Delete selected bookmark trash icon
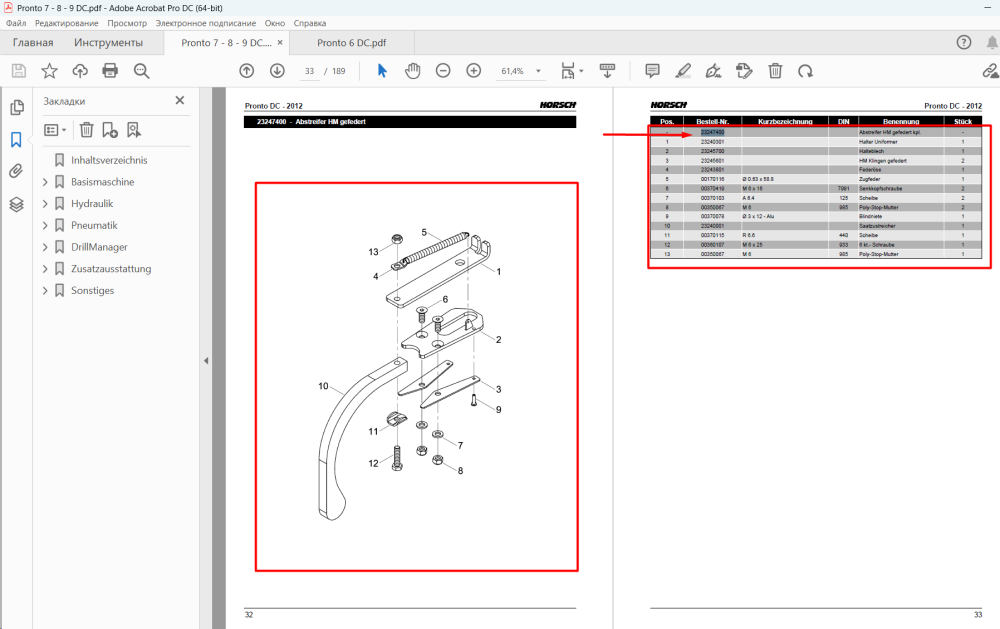Screen dimensions: 1000x629 (x=86, y=130)
